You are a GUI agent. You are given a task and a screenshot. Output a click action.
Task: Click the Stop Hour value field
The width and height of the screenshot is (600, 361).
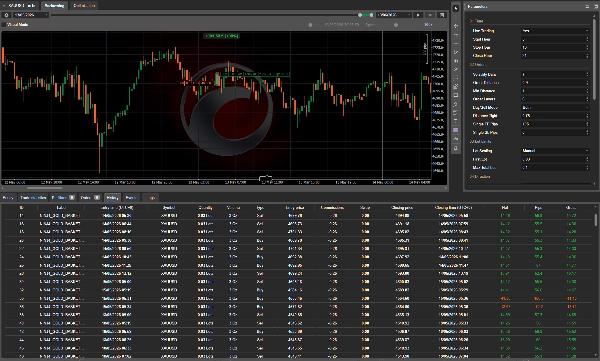555,47
